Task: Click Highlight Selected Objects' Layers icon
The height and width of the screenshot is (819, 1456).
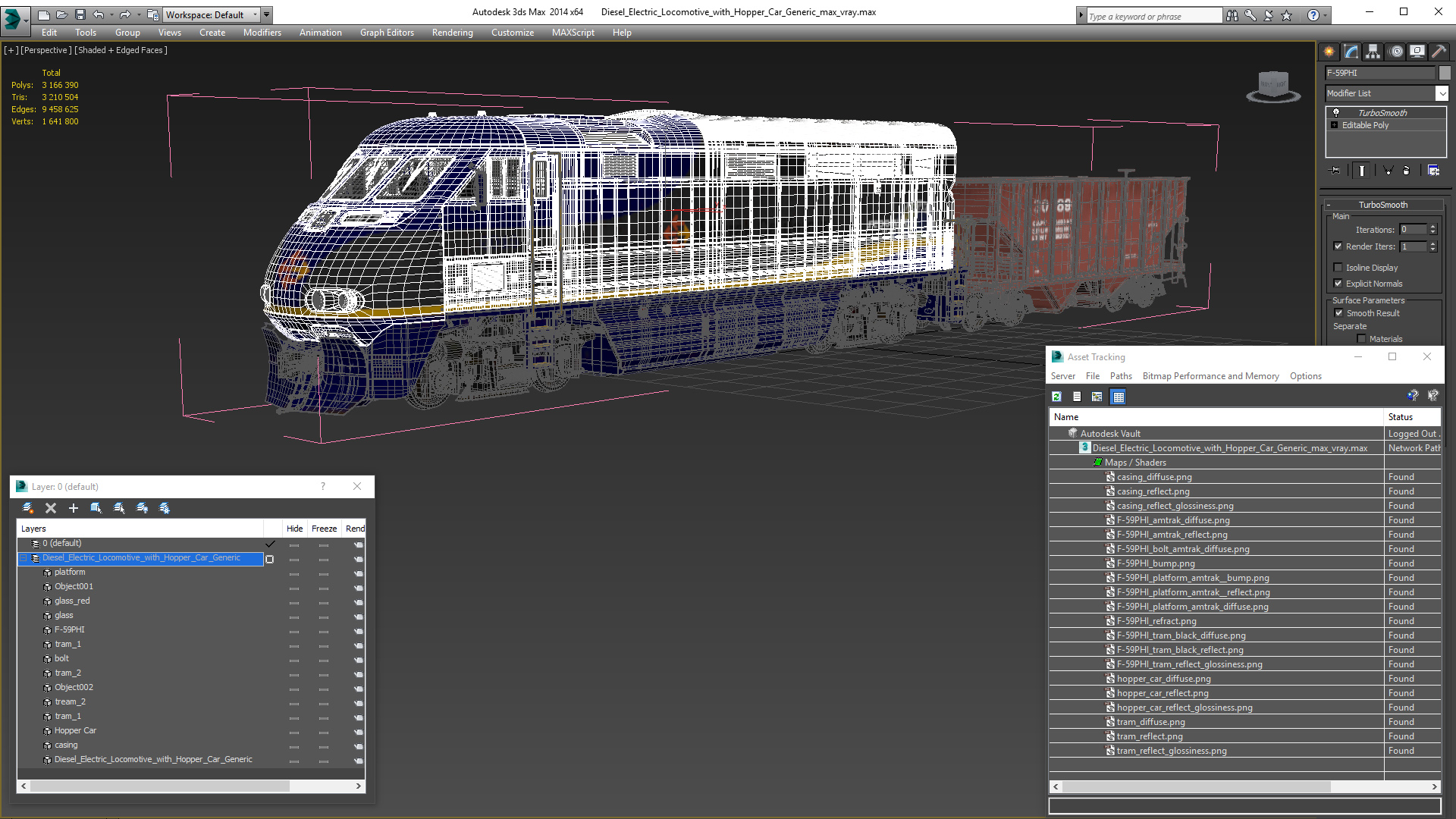Action: click(x=119, y=508)
